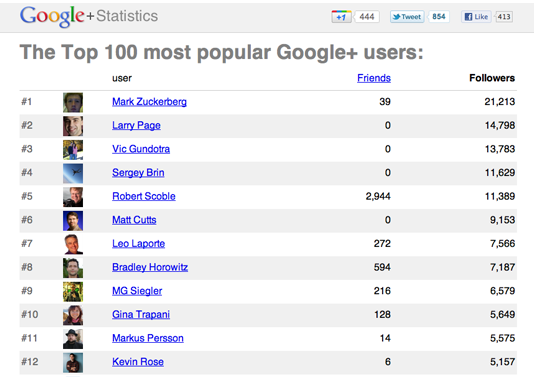Image resolution: width=534 pixels, height=383 pixels.
Task: Click the Facebook Like button
Action: coord(476,17)
